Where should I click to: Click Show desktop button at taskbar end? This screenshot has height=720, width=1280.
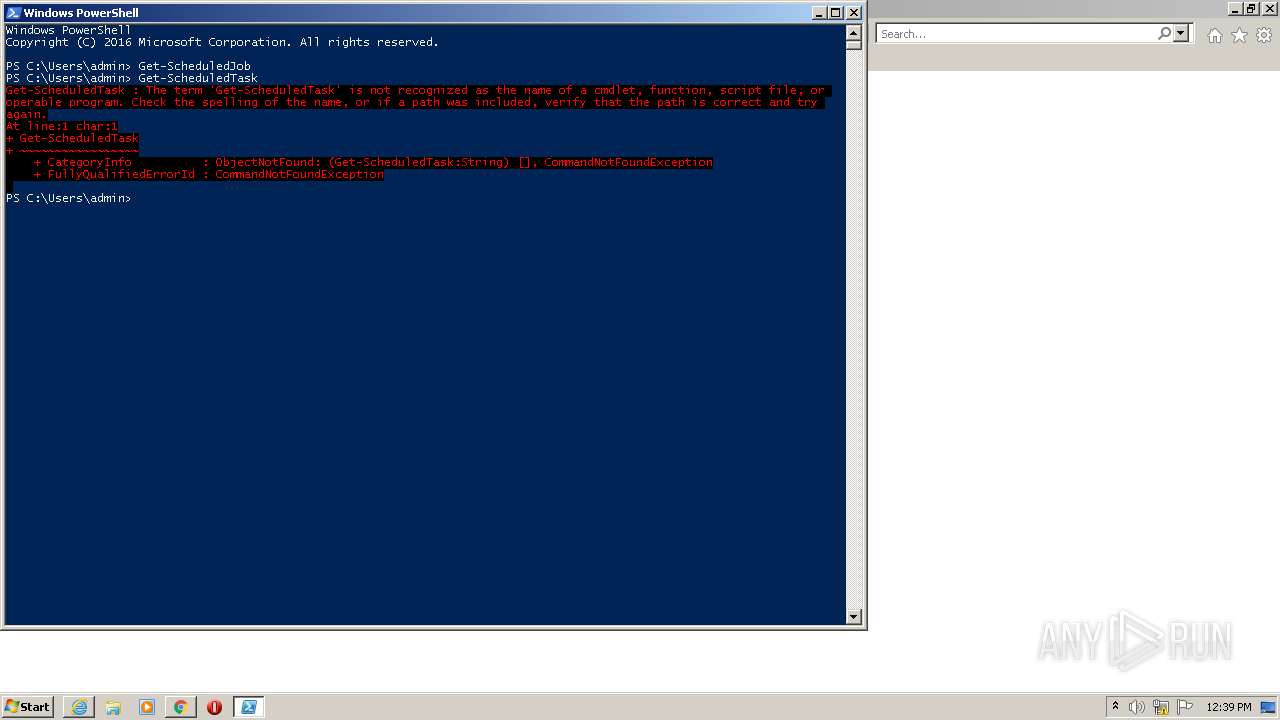coord(1270,707)
